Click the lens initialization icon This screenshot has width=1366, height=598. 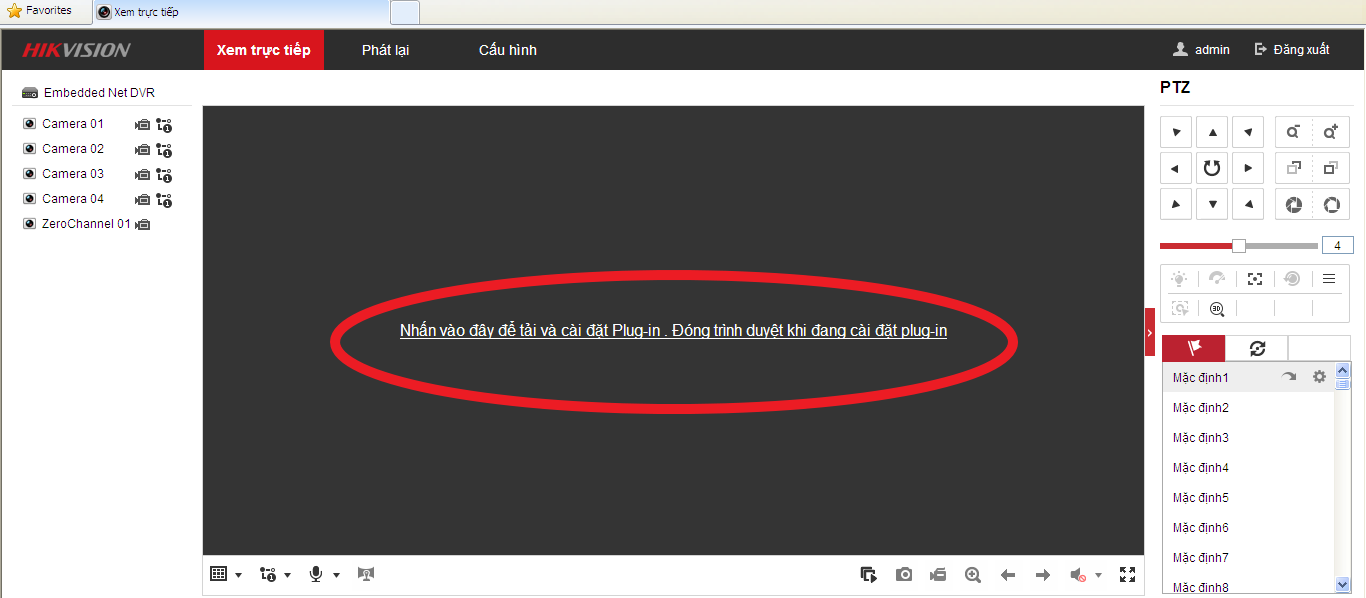(1292, 279)
